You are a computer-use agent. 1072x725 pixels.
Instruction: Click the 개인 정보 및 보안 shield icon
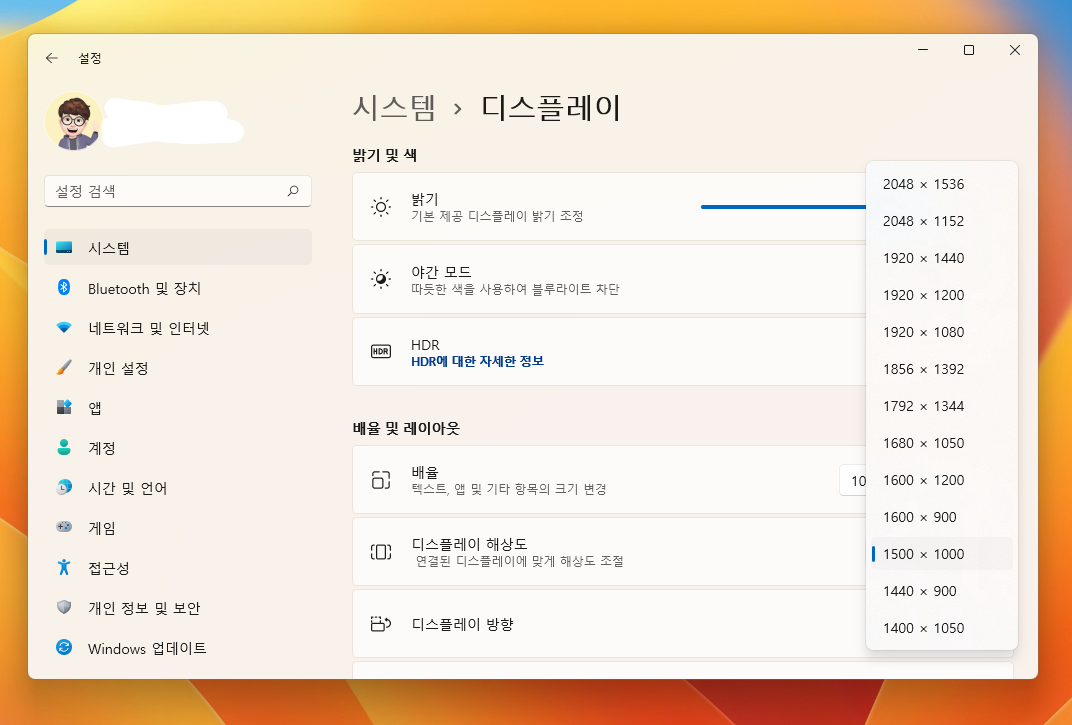(64, 607)
